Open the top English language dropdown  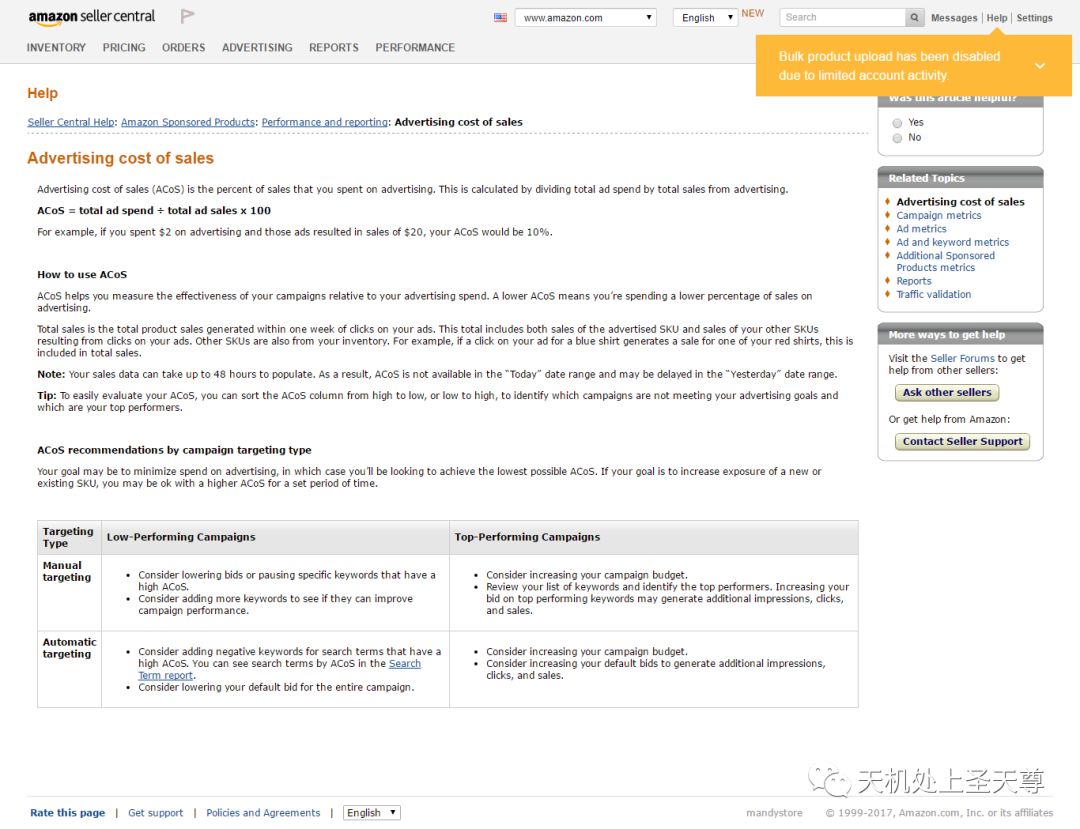coord(705,17)
